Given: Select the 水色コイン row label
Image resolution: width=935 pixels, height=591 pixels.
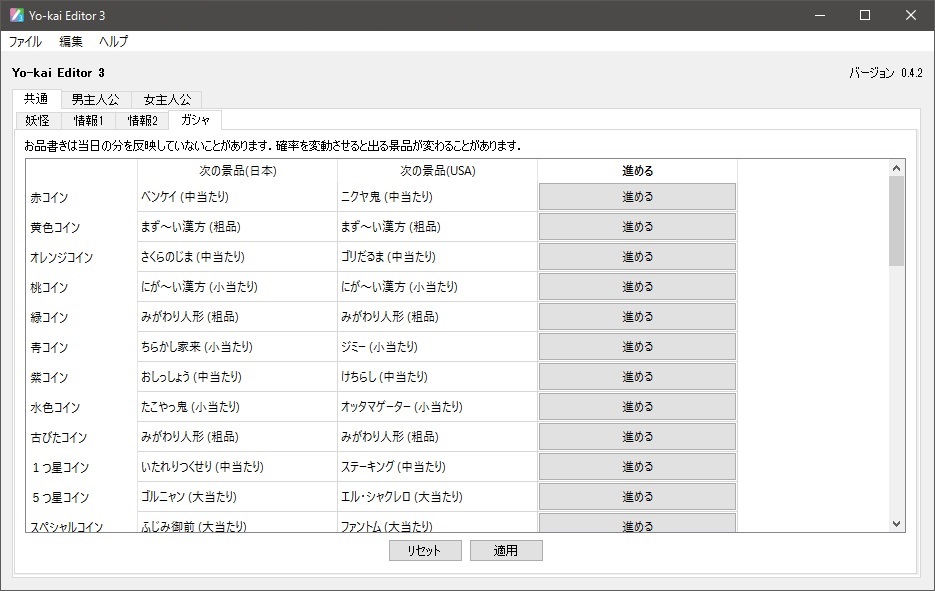Looking at the screenshot, I should tap(55, 407).
